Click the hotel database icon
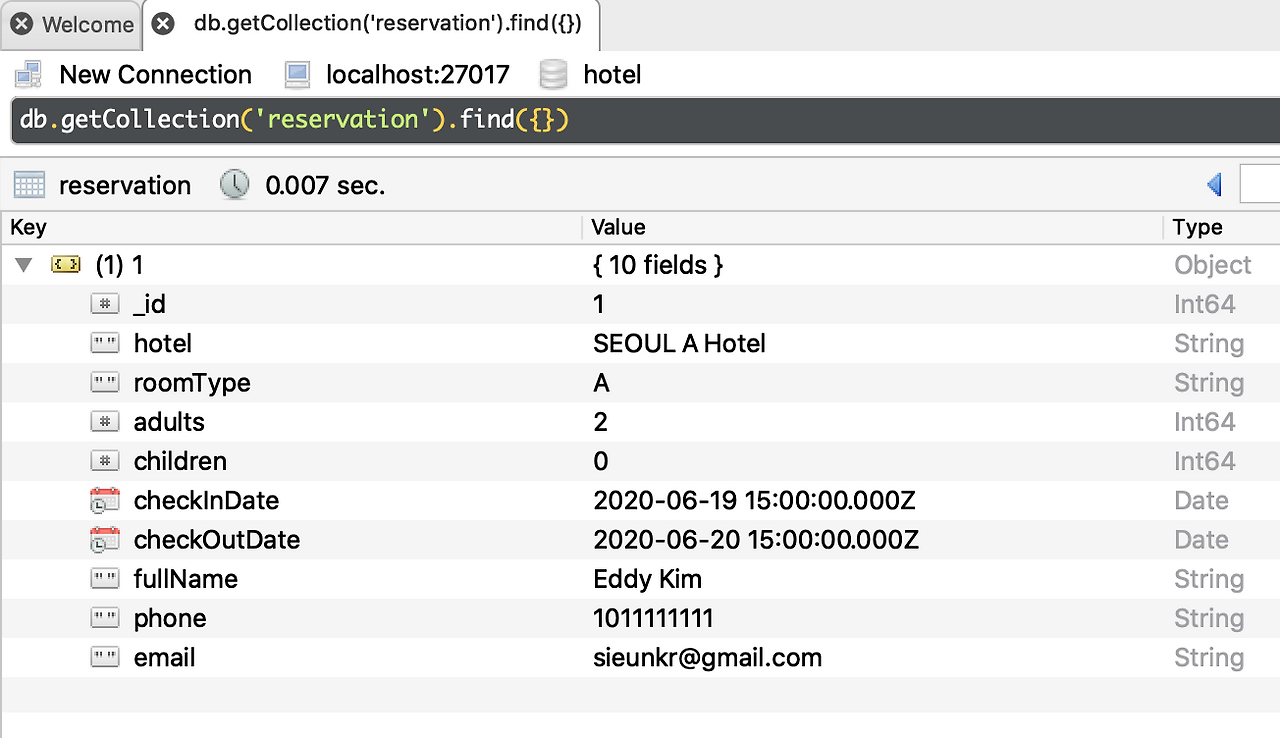The image size is (1280, 738). [x=553, y=73]
